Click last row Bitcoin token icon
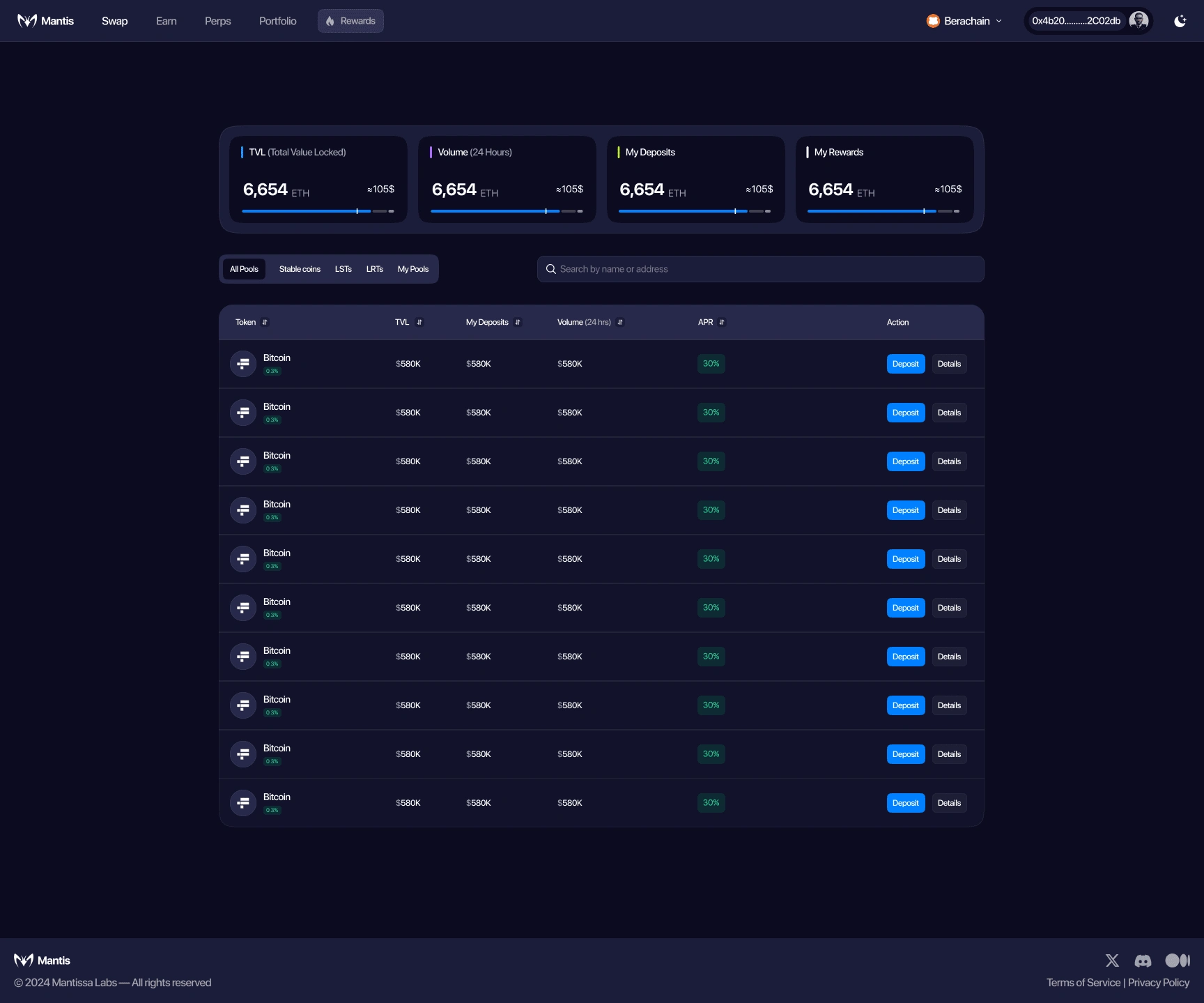Image resolution: width=1204 pixels, height=1003 pixels. [243, 803]
